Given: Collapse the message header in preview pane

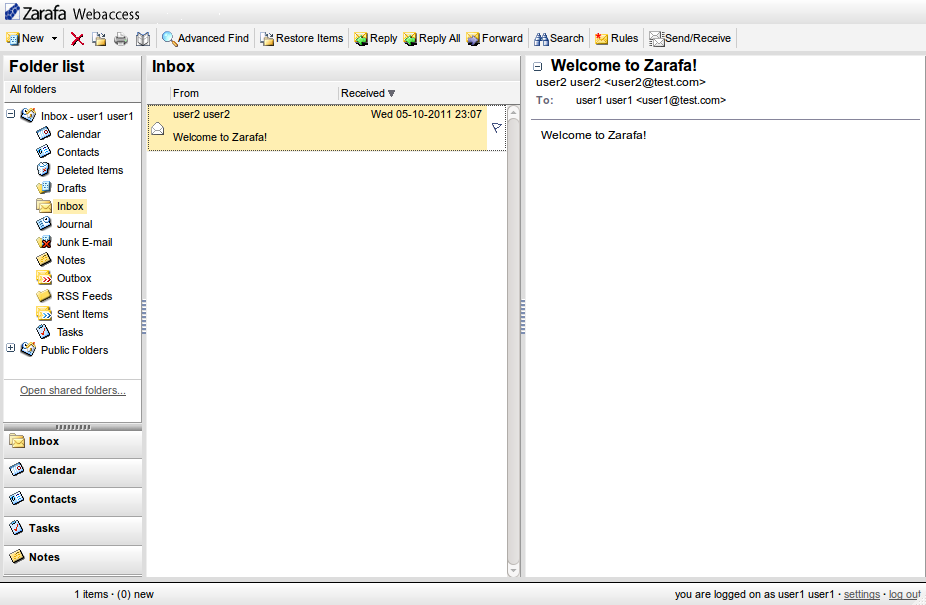Looking at the screenshot, I should 537,67.
